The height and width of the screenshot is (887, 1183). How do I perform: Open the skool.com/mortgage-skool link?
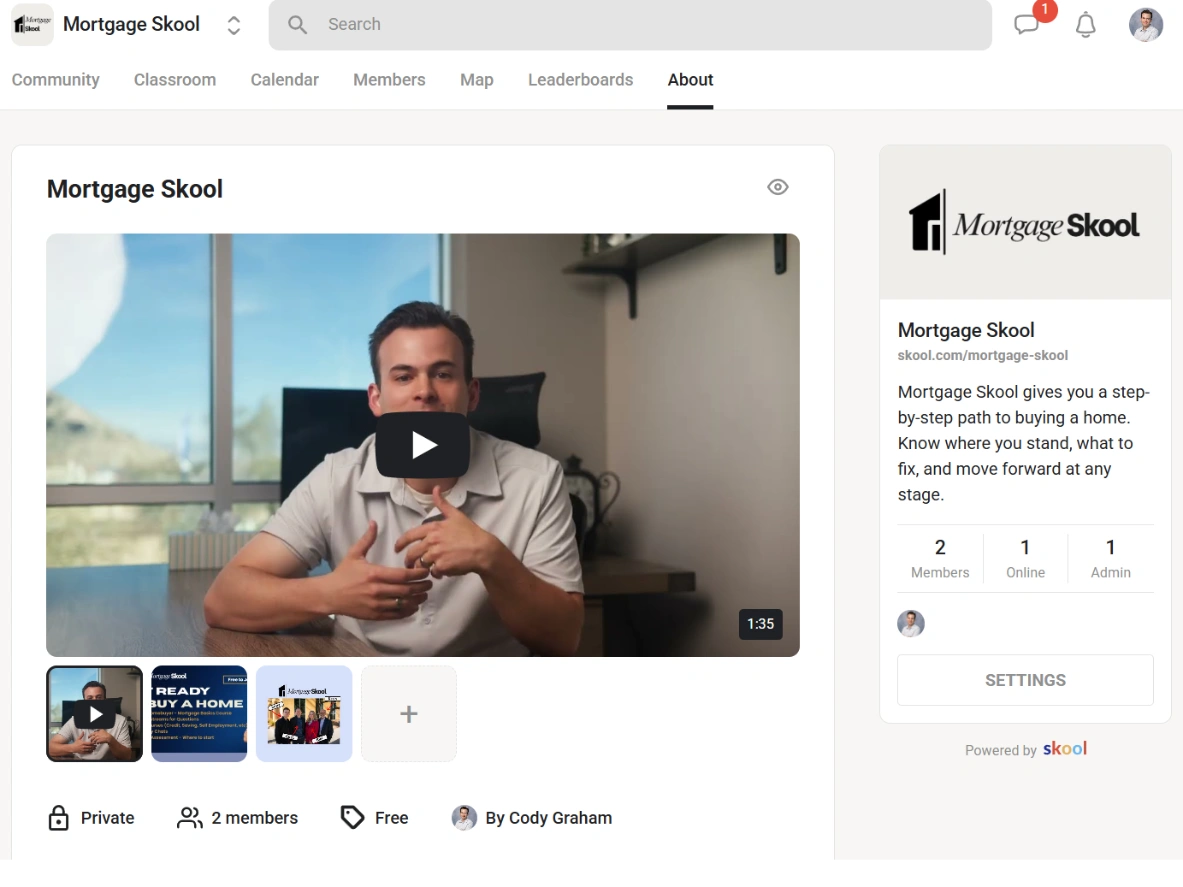click(x=982, y=355)
